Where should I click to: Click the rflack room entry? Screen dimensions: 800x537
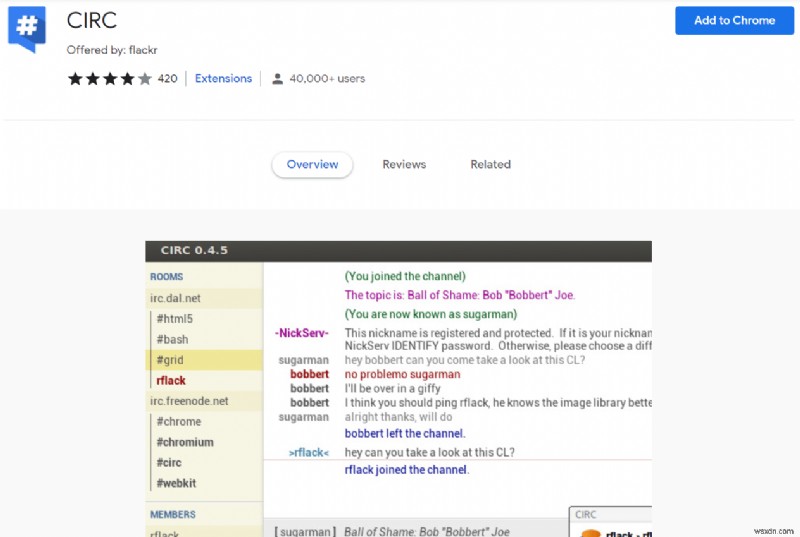(x=171, y=380)
